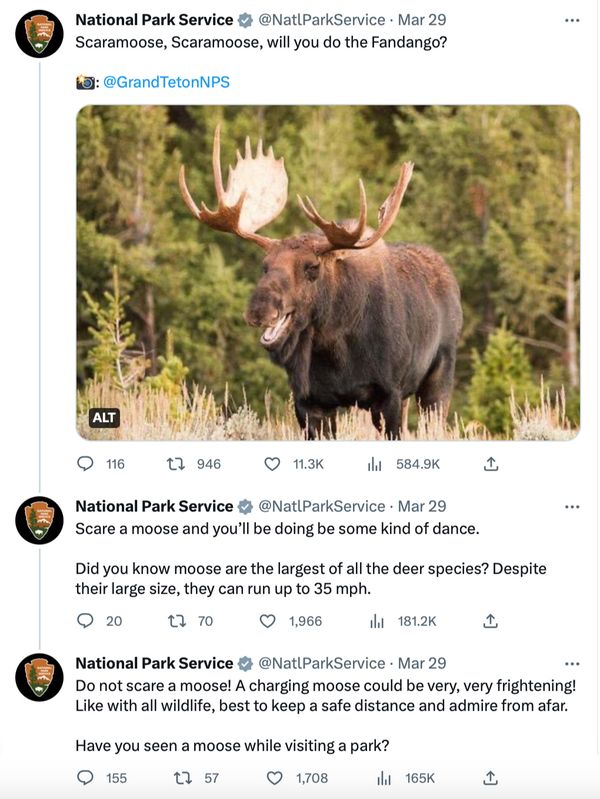Open the moose photo full size
Viewport: 600px width, 799px height.
tap(328, 272)
